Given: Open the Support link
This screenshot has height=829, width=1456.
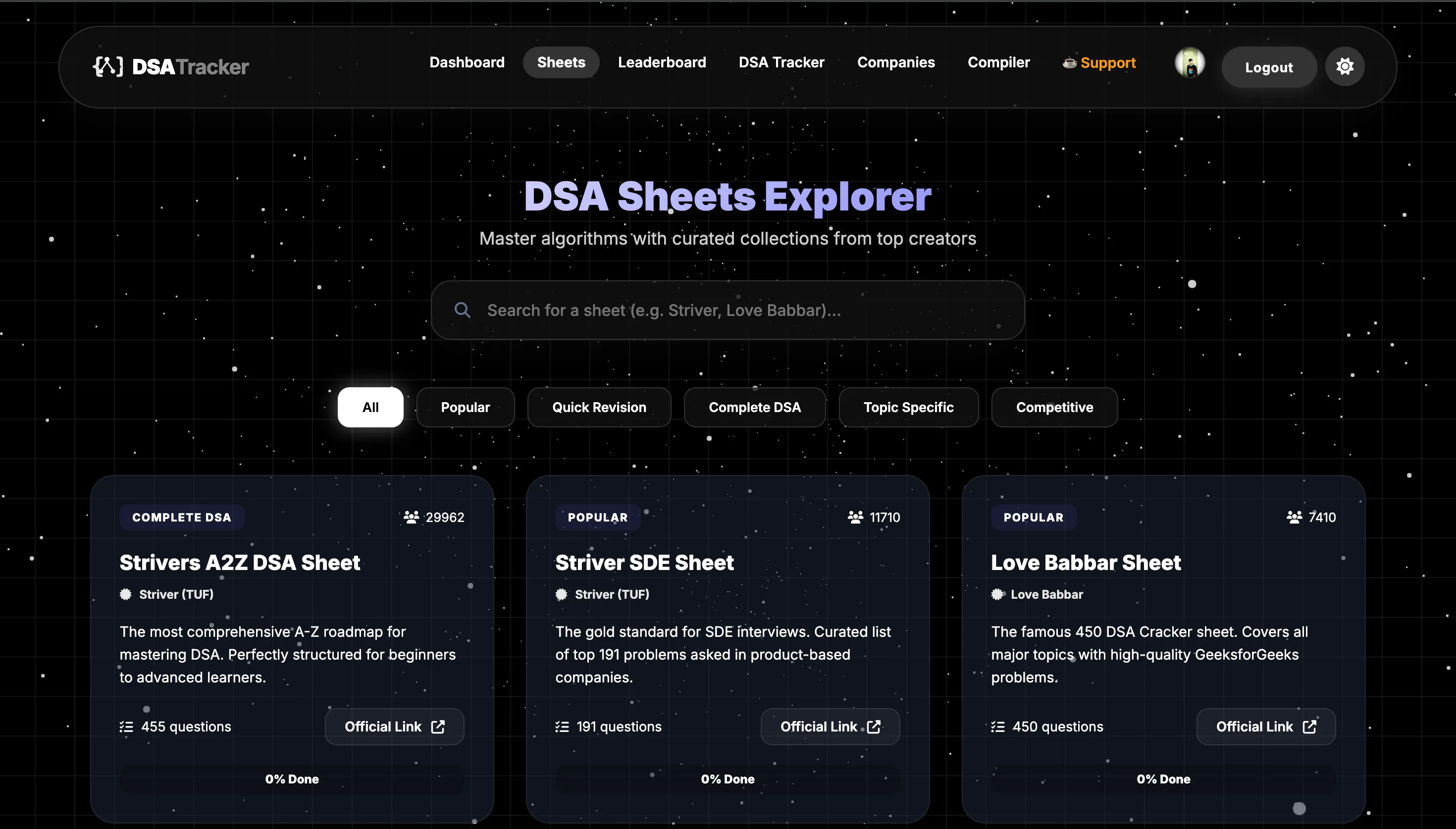Looking at the screenshot, I should (x=1099, y=62).
